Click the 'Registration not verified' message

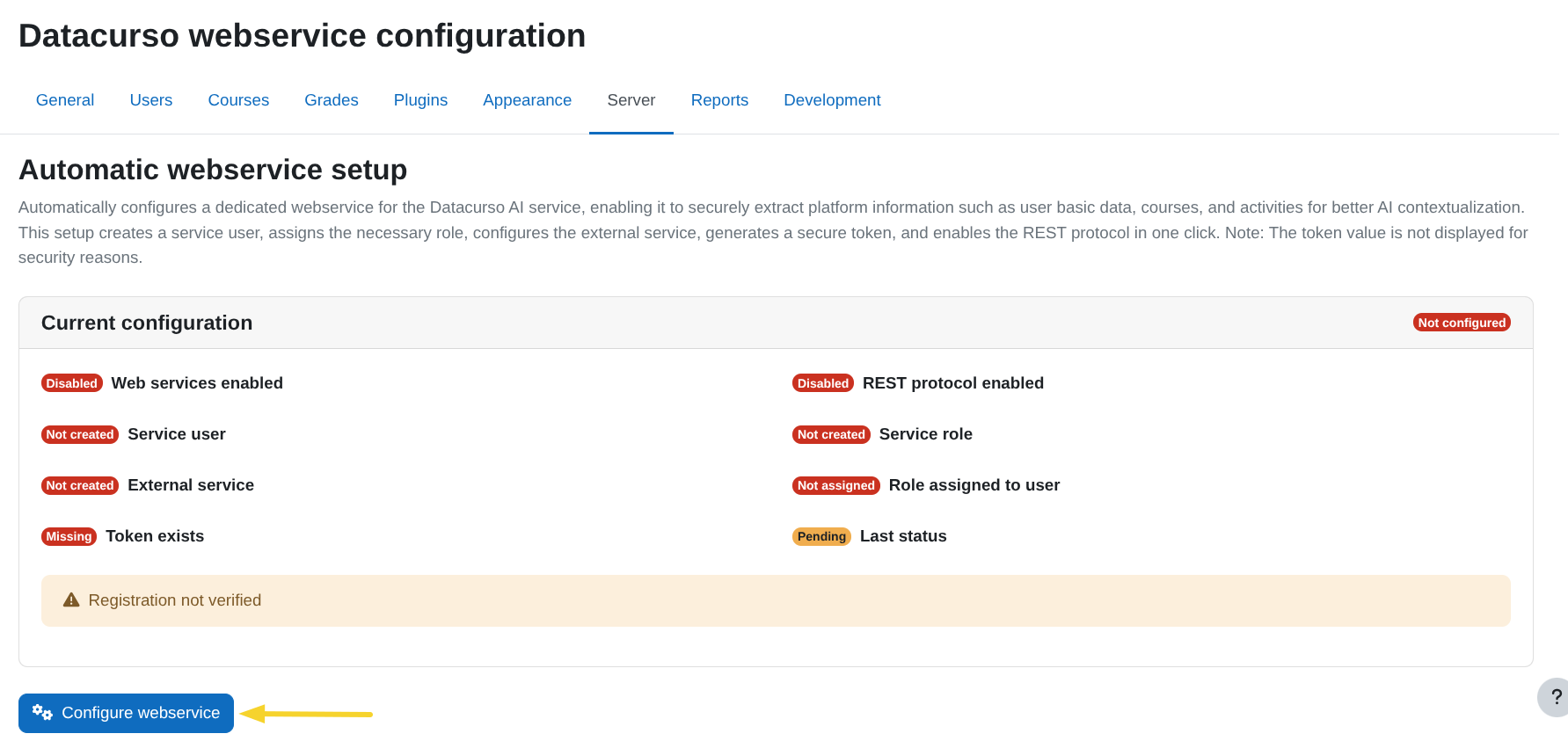click(175, 600)
